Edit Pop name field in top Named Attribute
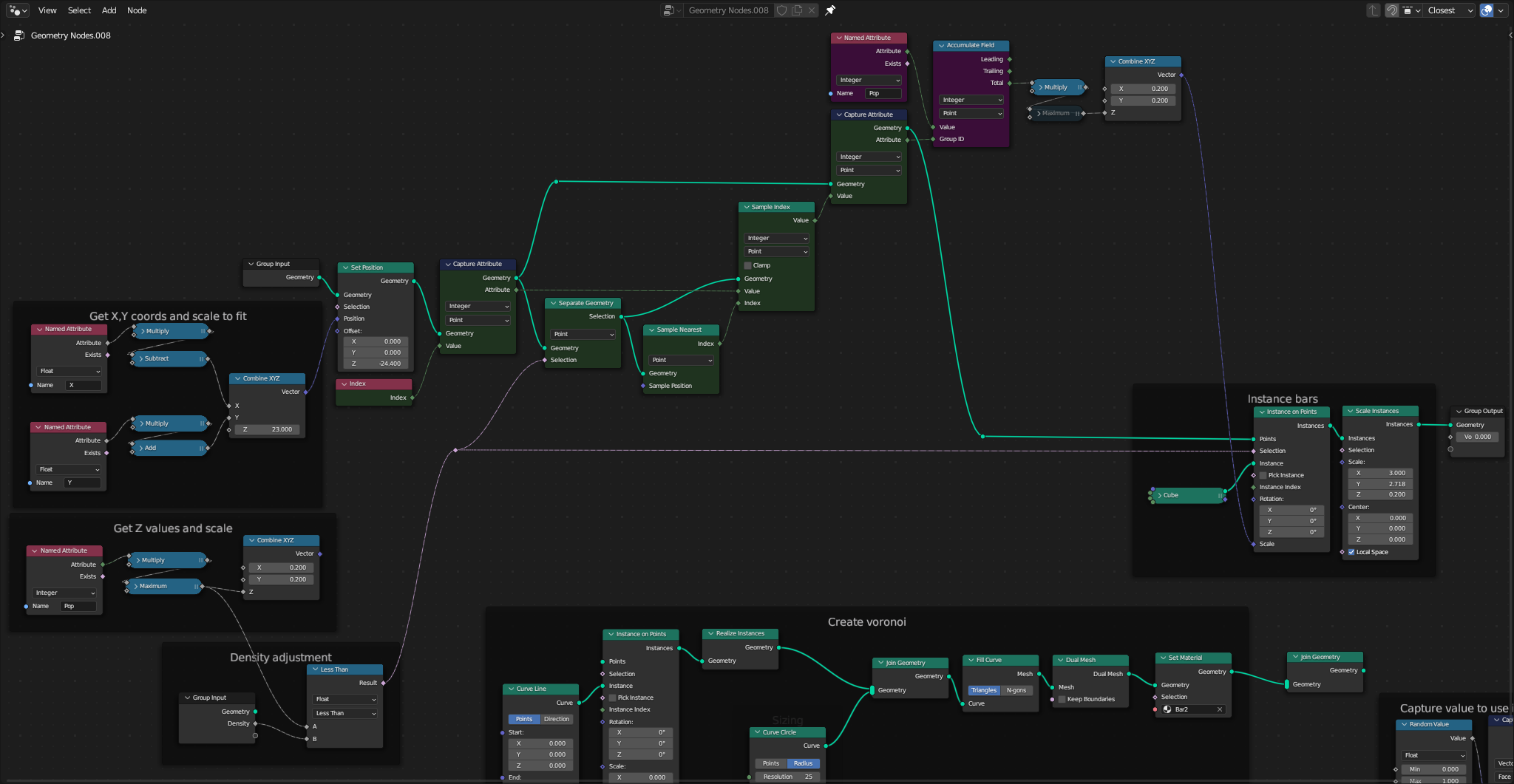Viewport: 1514px width, 784px height. tap(883, 93)
